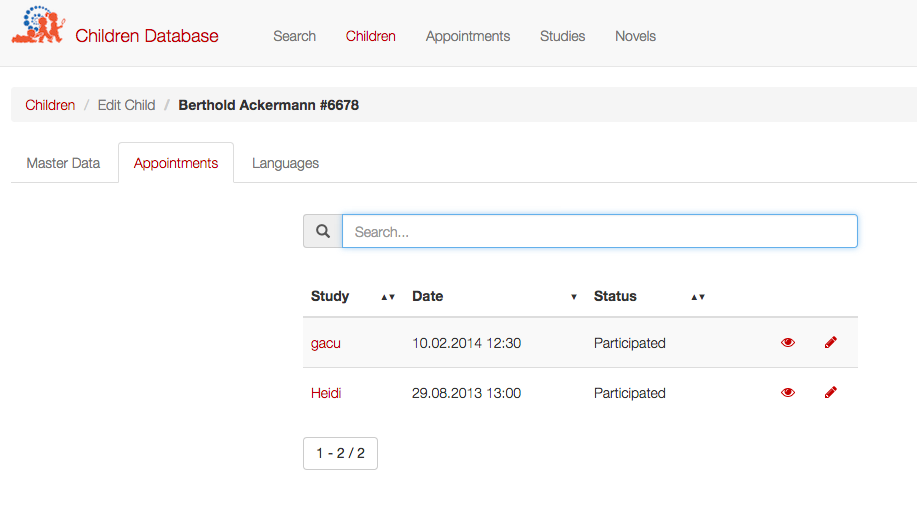
Task: View the gacu appointment via eye icon
Action: (788, 343)
